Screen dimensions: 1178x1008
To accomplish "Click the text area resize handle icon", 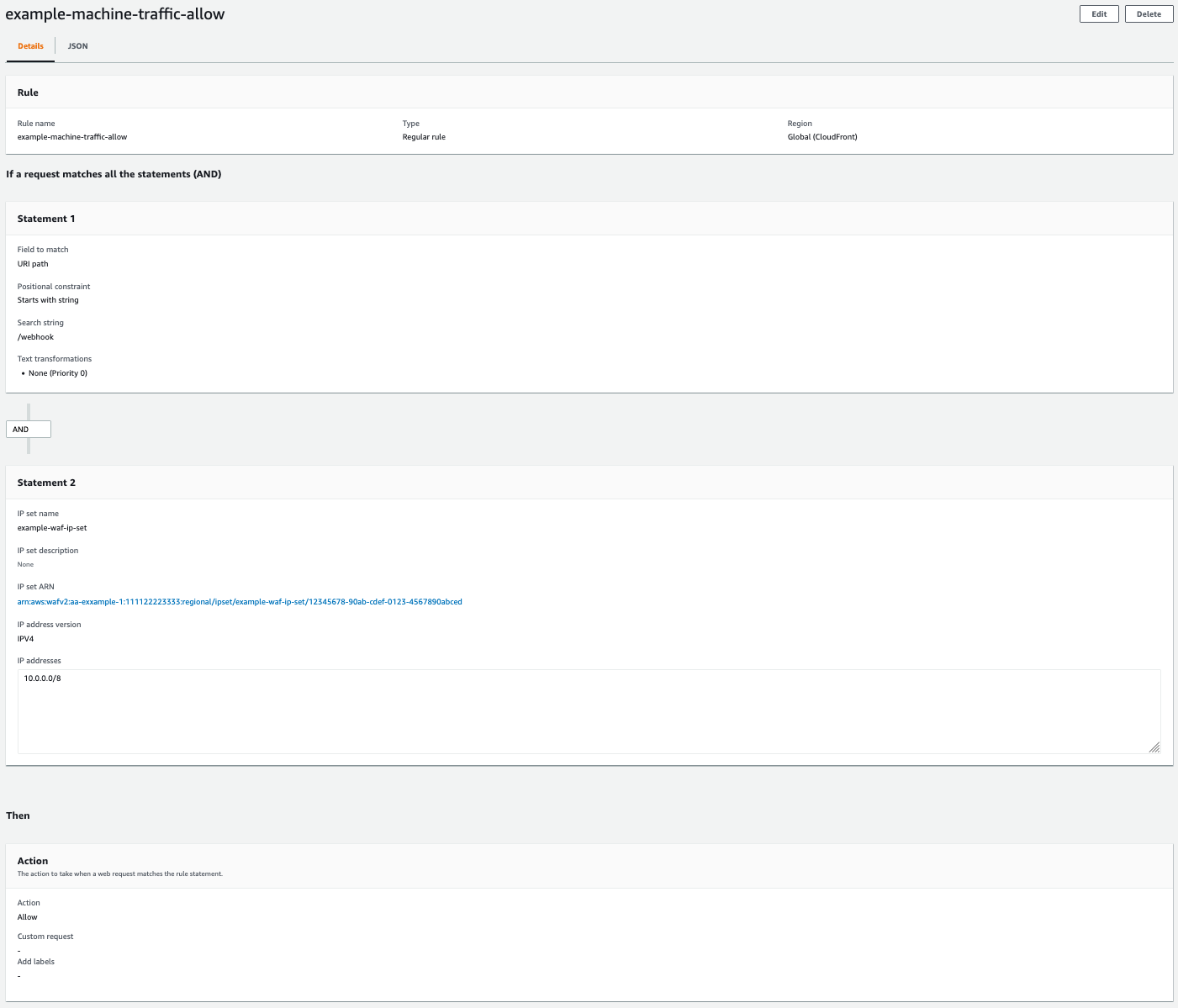I will point(1154,747).
